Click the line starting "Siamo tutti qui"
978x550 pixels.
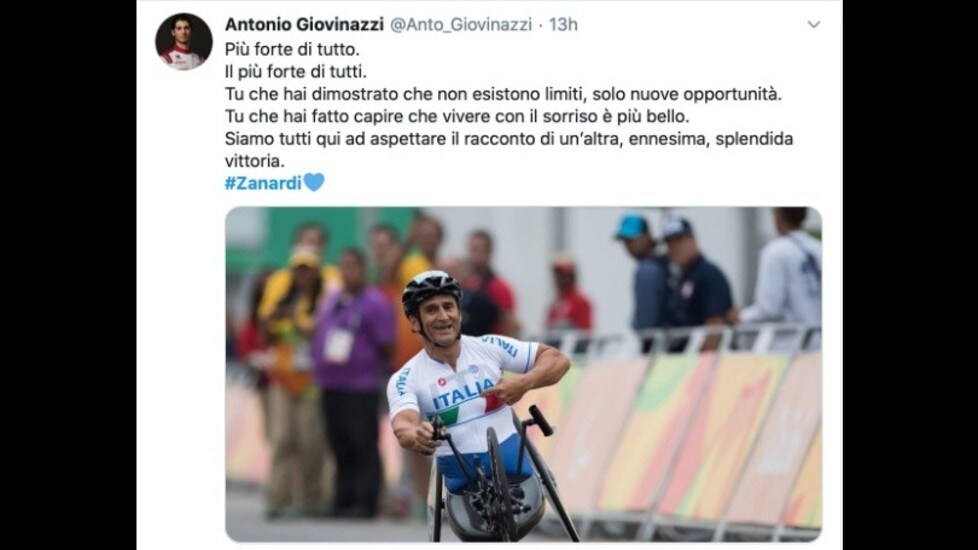[509, 138]
